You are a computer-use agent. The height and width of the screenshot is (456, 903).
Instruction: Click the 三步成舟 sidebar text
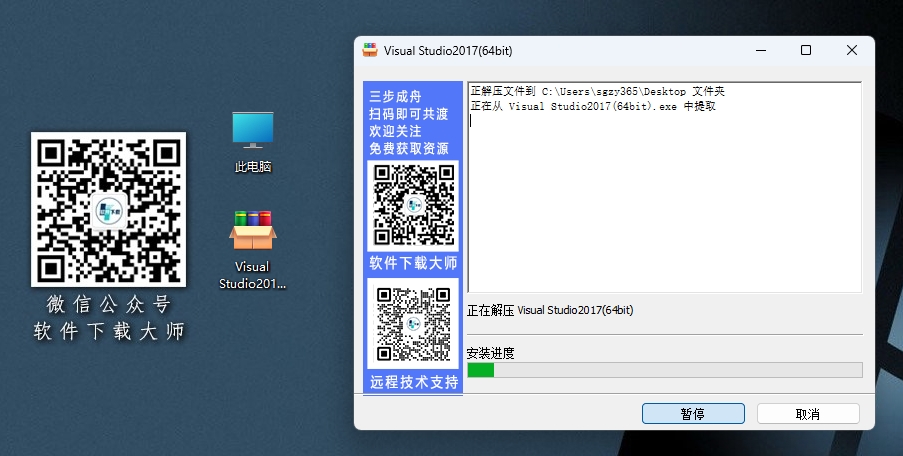pos(395,96)
